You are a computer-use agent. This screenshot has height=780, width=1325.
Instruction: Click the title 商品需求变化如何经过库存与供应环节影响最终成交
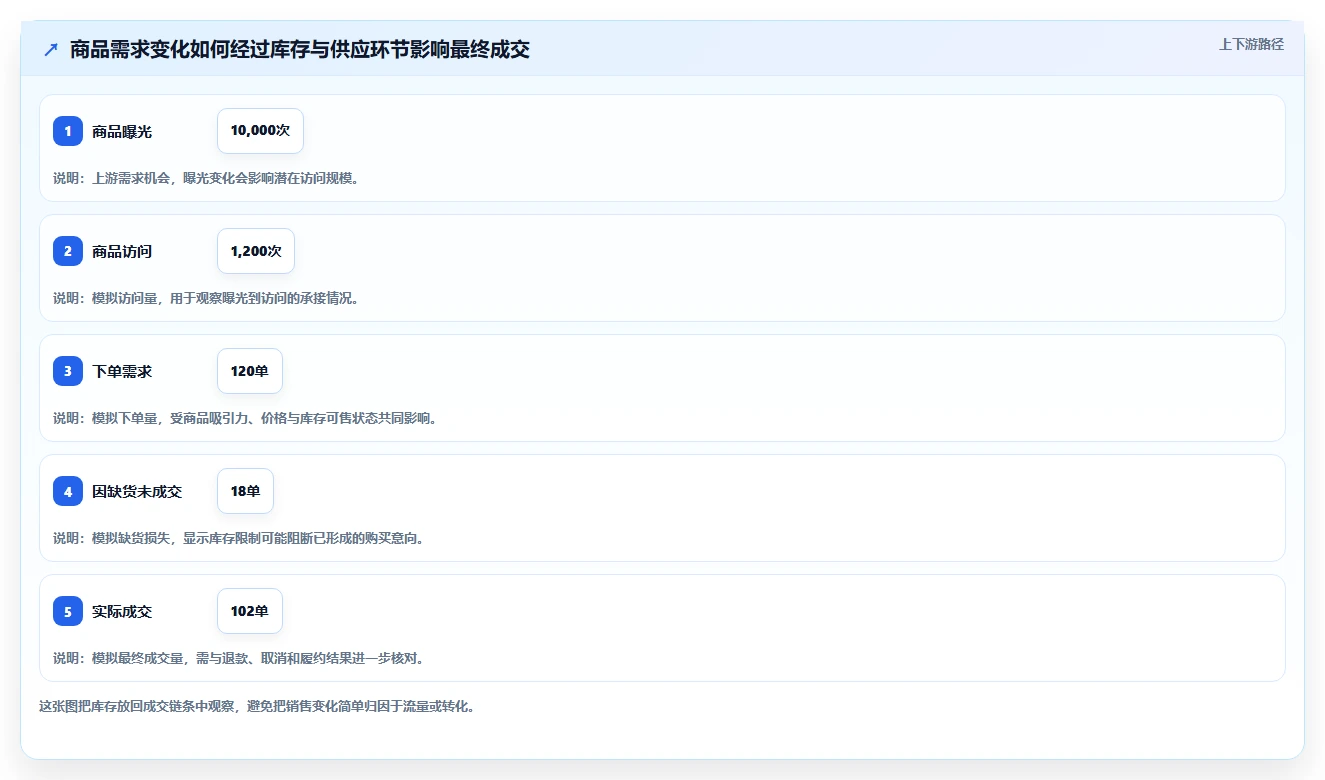coord(300,50)
